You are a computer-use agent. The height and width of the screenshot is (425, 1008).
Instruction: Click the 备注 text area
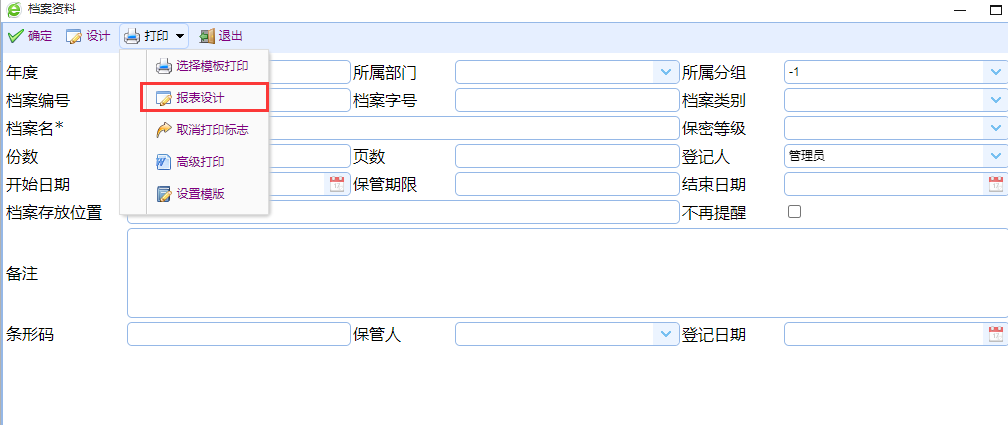tap(568, 273)
